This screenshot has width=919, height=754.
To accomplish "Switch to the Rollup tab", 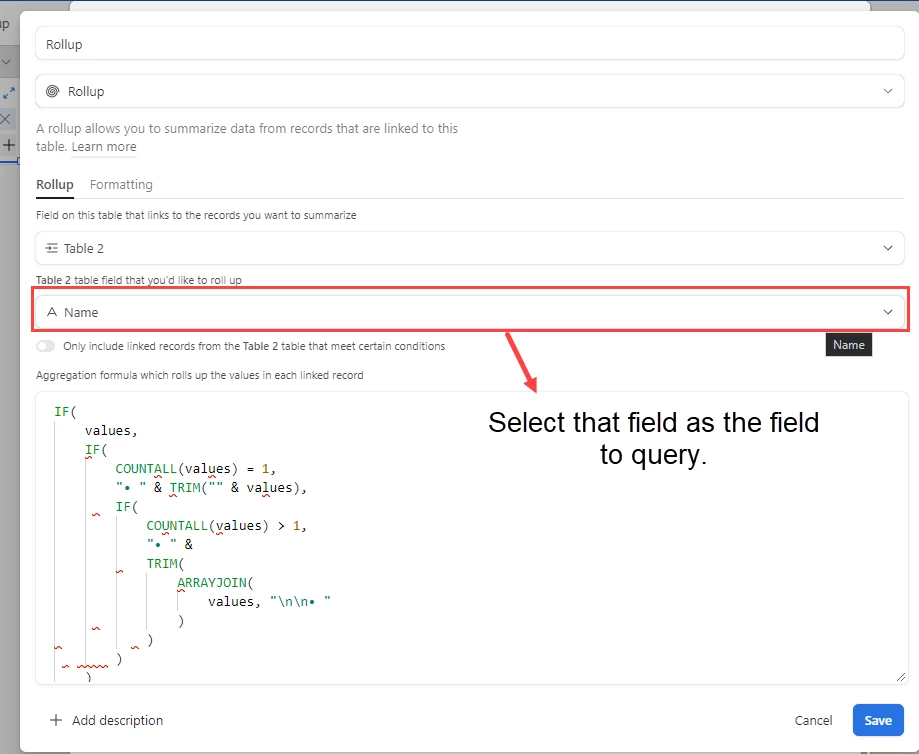I will coord(55,185).
